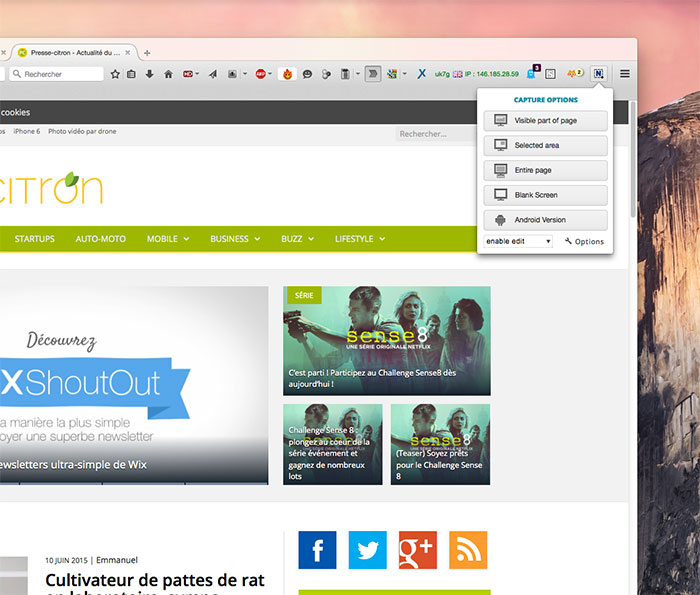Toggle the Nimbus screenshot N icon

(598, 74)
